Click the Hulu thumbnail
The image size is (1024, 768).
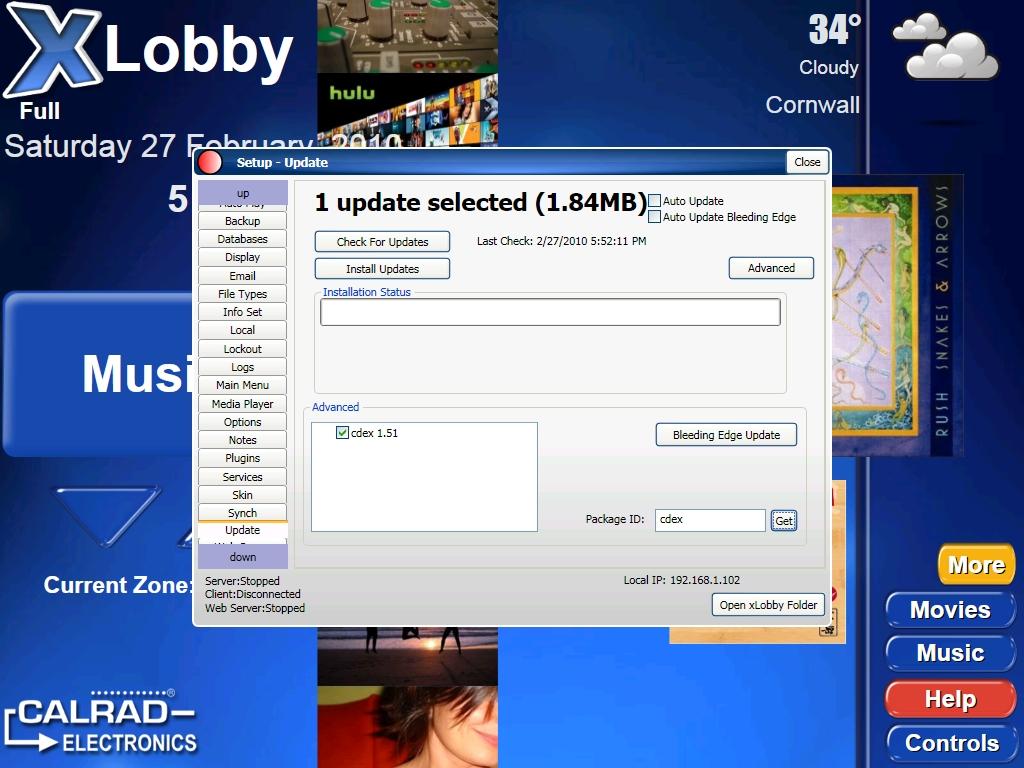pyautogui.click(x=408, y=110)
